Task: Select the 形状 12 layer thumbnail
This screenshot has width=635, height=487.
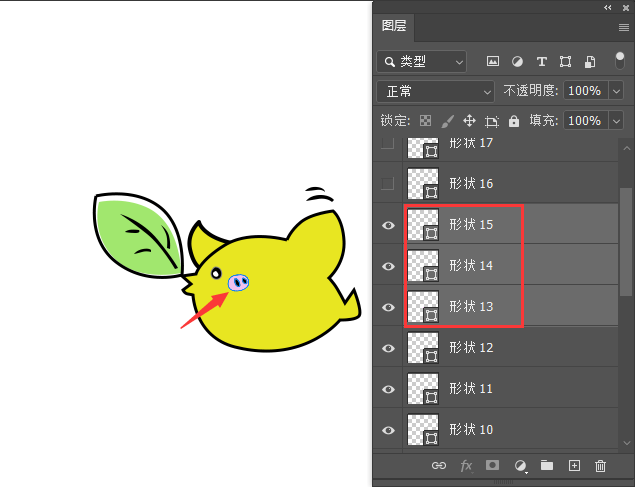Action: (423, 348)
